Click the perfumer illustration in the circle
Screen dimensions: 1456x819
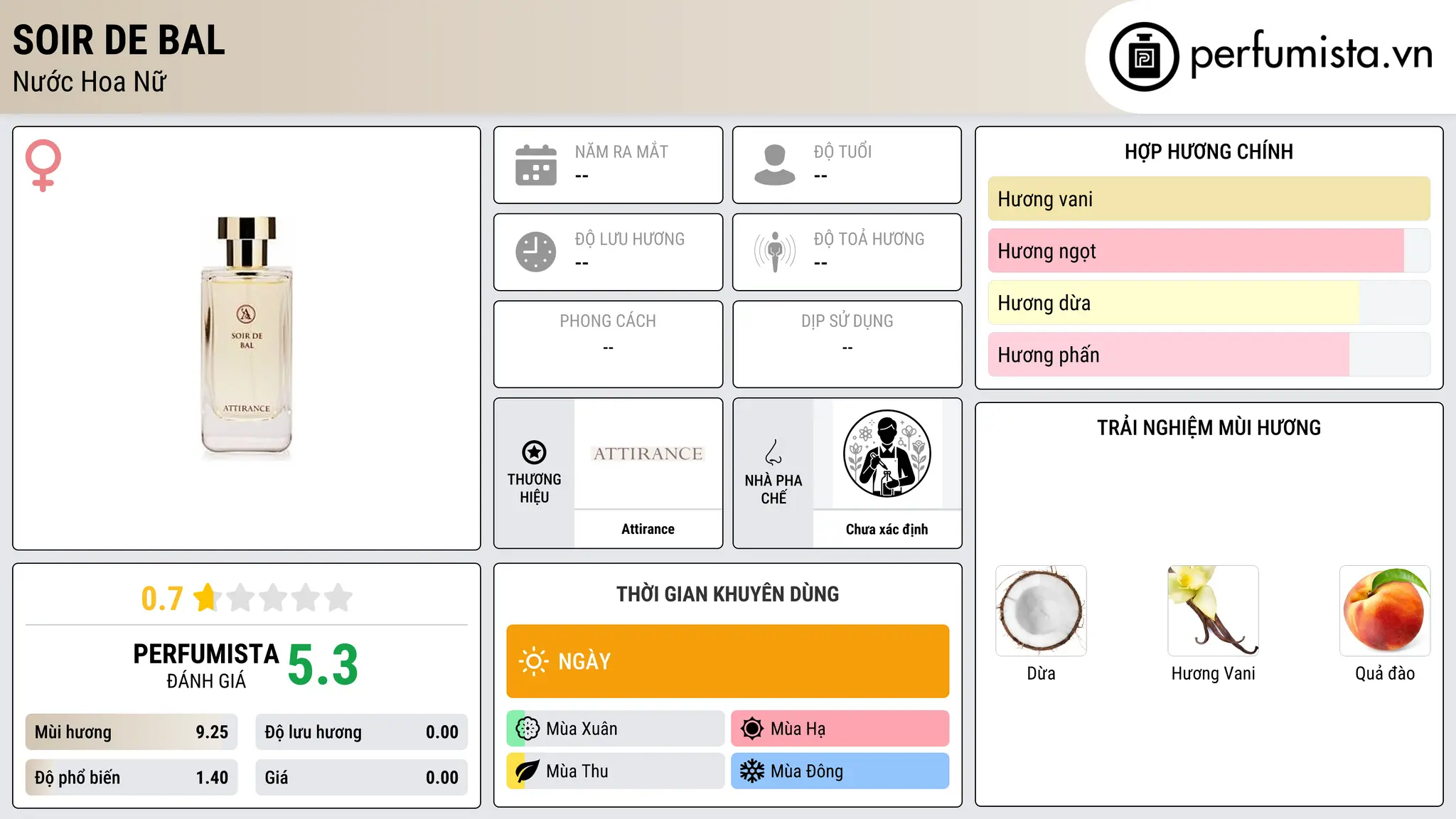pyautogui.click(x=887, y=454)
